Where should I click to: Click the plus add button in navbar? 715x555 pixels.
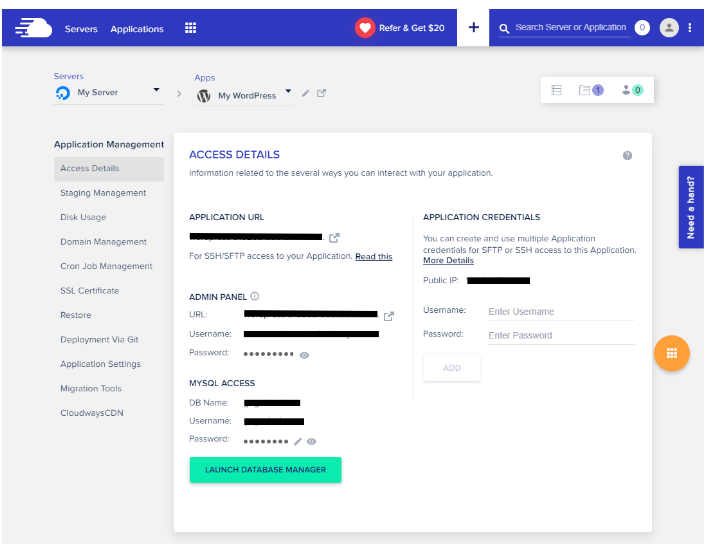click(474, 27)
